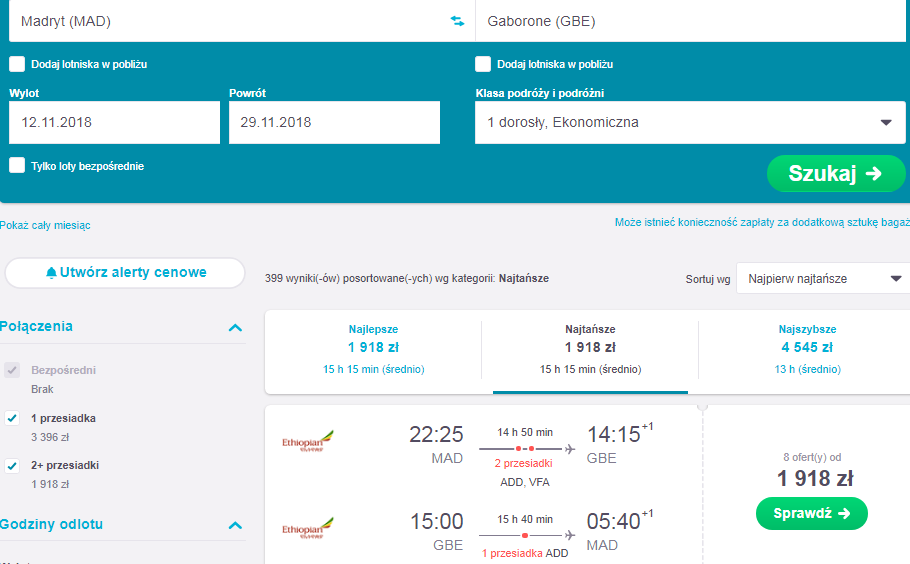Enable nearby airports for Gaborone destination
Viewport: 910px width, 564px height.
coord(483,64)
